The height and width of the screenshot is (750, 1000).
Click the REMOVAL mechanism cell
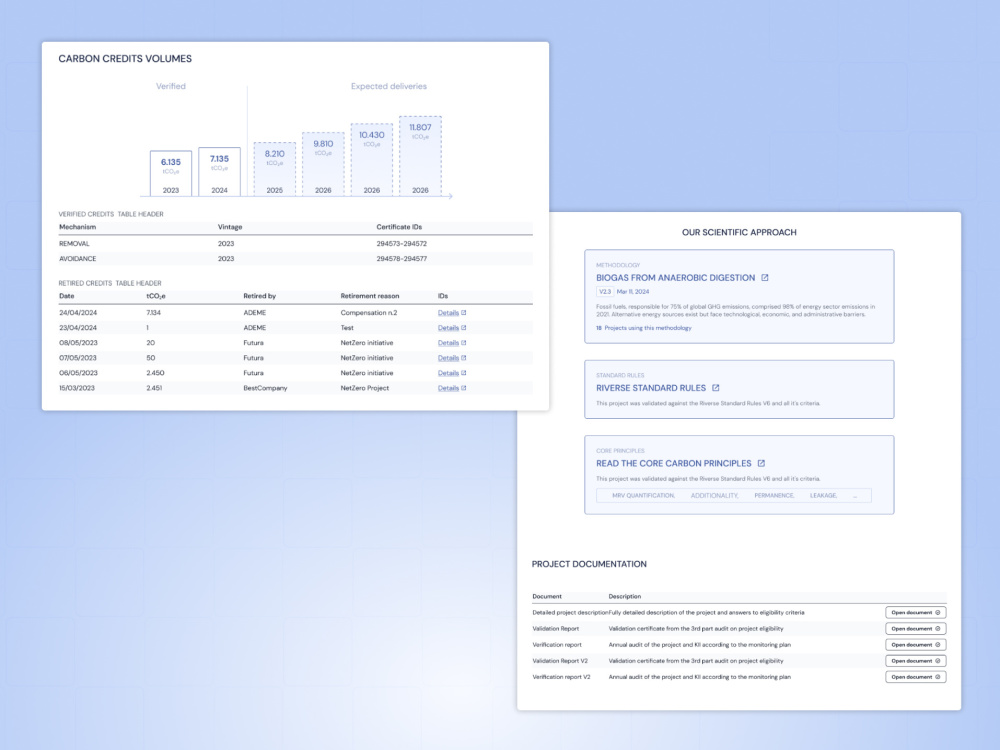(75, 244)
